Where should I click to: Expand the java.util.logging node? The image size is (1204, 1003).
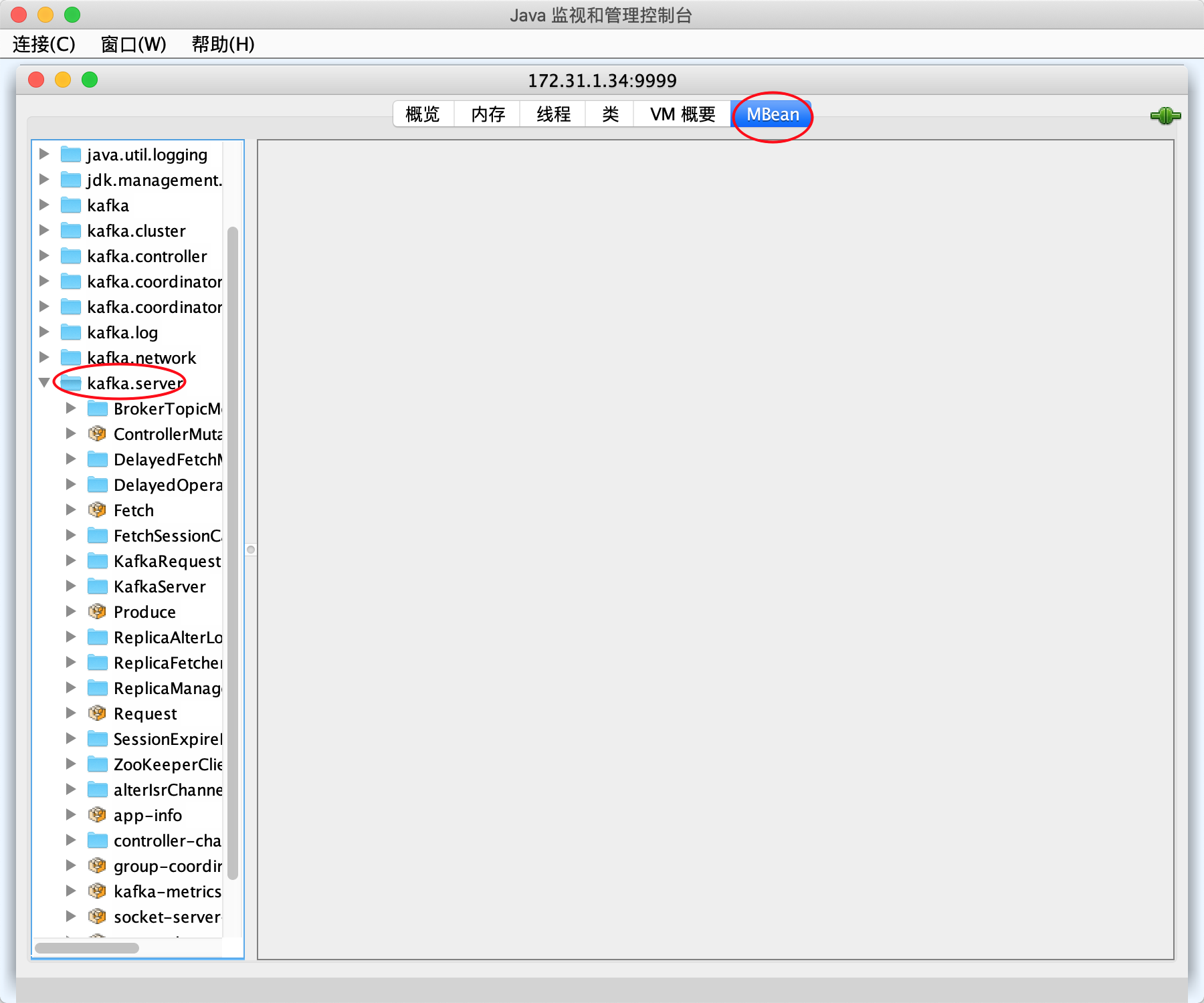(44, 154)
